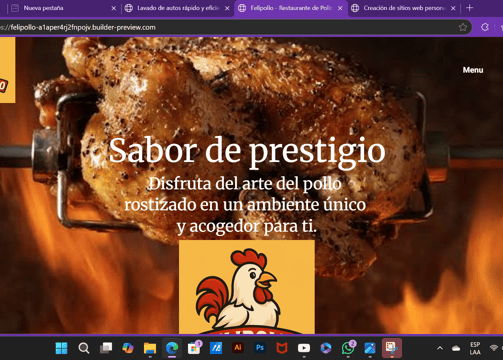Viewport: 503px width, 360px height.
Task: Open the YouTube taskbar icon
Action: pyautogui.click(x=304, y=348)
